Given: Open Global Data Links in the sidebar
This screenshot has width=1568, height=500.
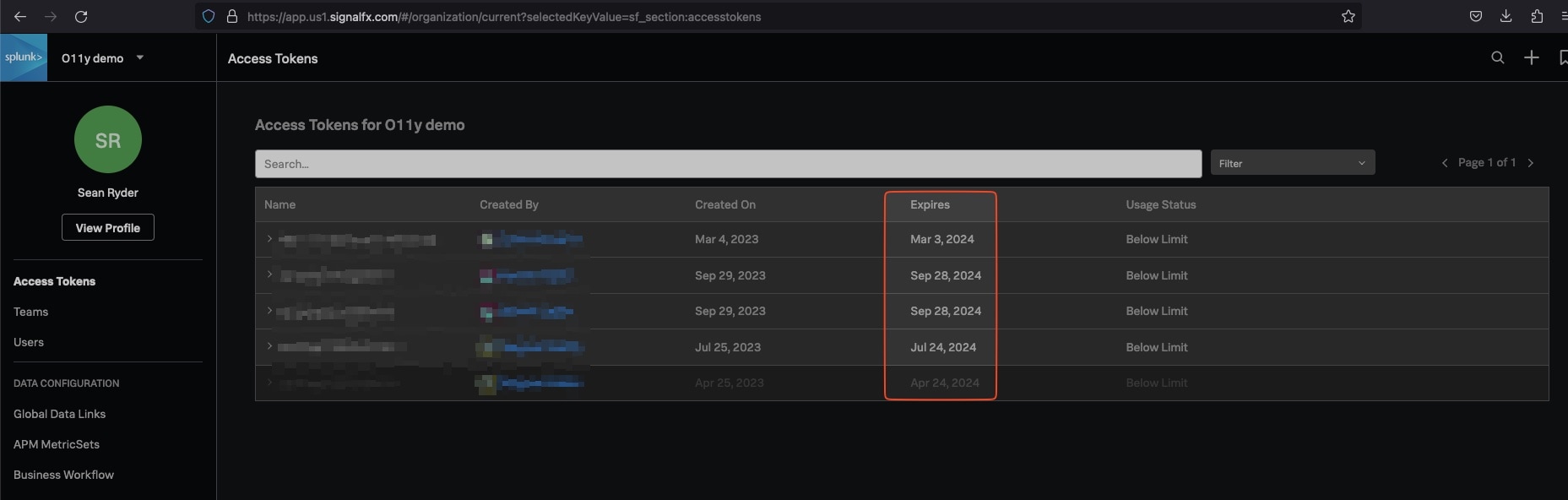Looking at the screenshot, I should click(60, 414).
